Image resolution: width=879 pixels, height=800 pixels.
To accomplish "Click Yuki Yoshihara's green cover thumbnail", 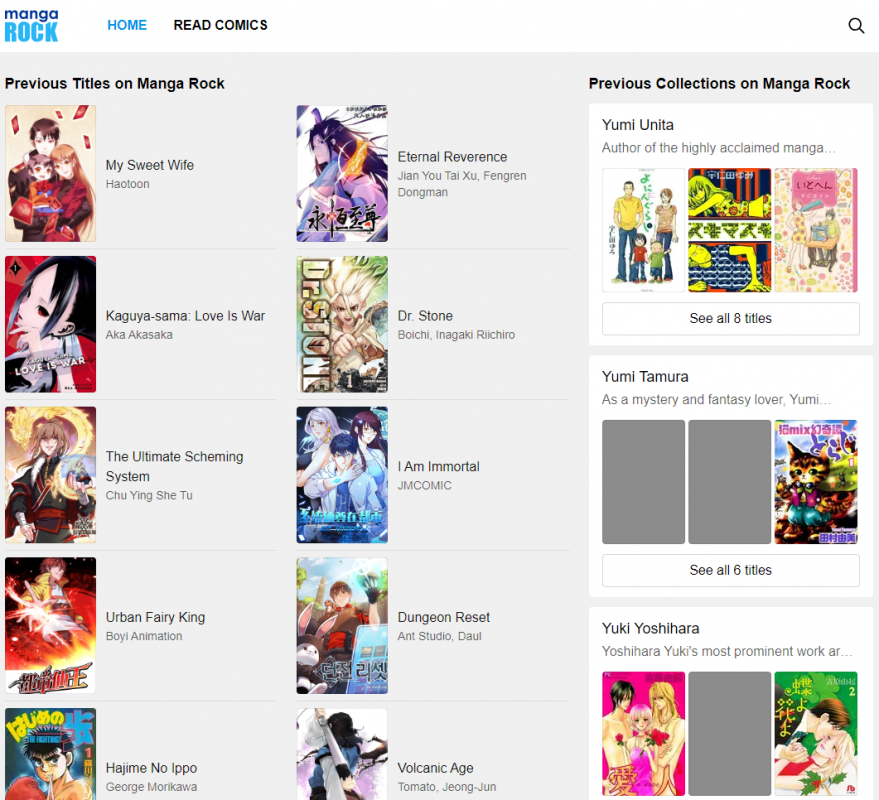I will click(816, 733).
